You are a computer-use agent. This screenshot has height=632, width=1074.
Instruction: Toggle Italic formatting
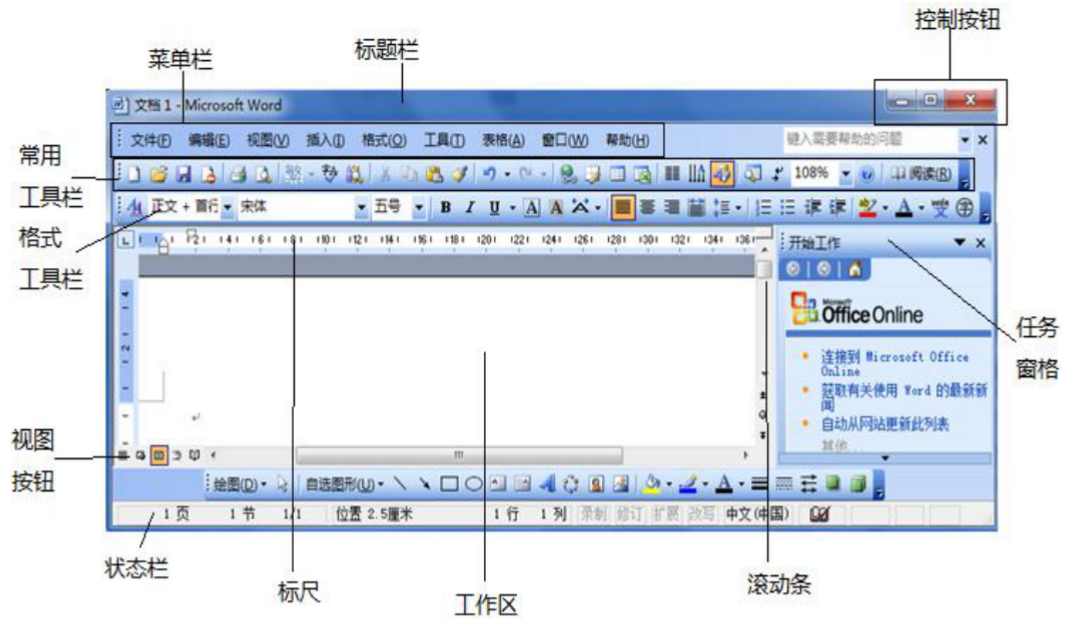[469, 207]
